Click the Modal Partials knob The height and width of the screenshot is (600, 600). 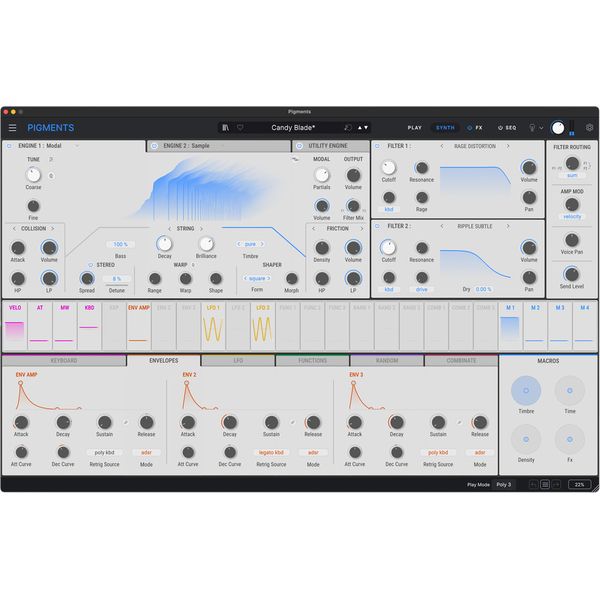click(x=321, y=175)
